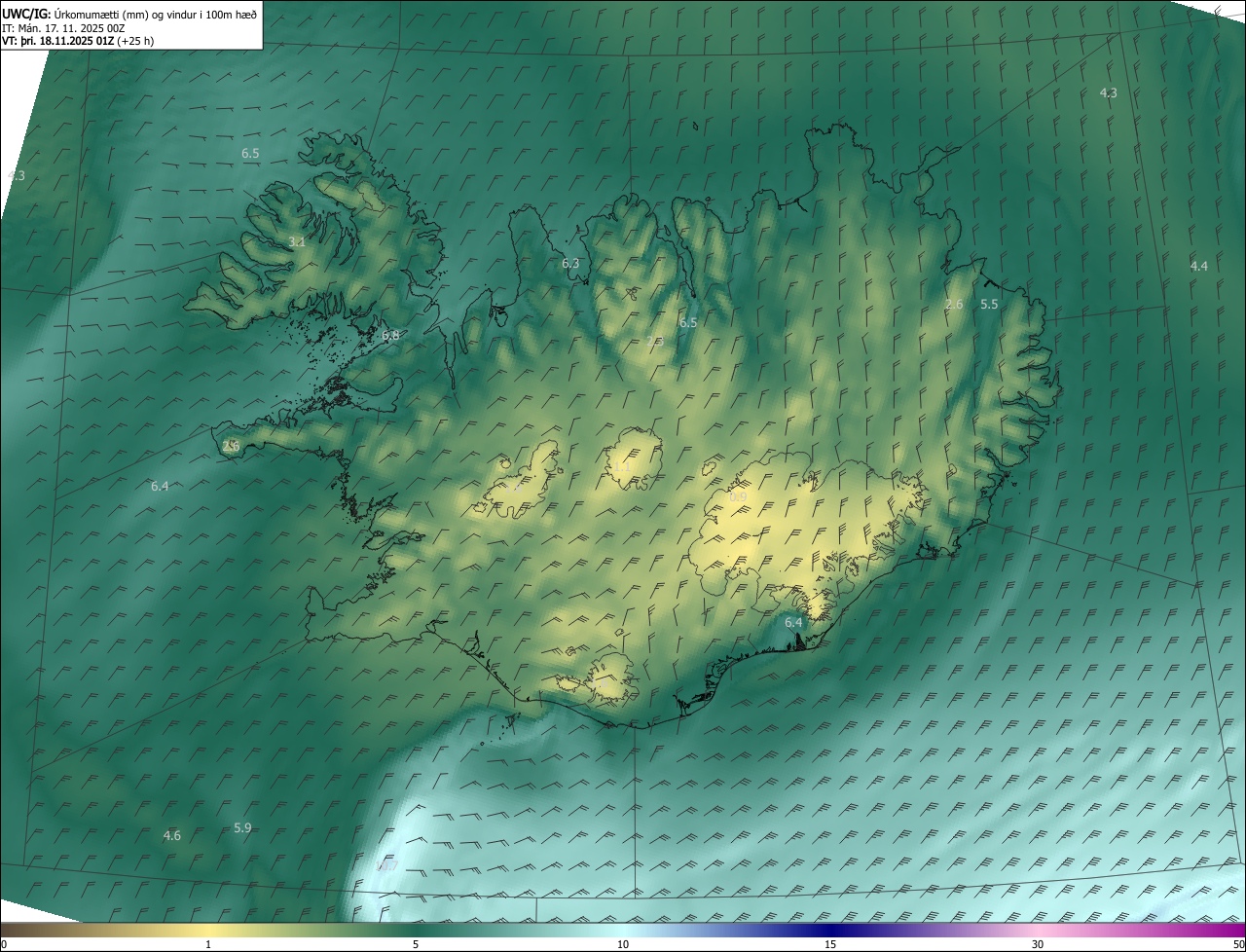Viewport: 1246px width, 952px height.
Task: Pick the colorbar tick label "10"
Action: click(623, 944)
